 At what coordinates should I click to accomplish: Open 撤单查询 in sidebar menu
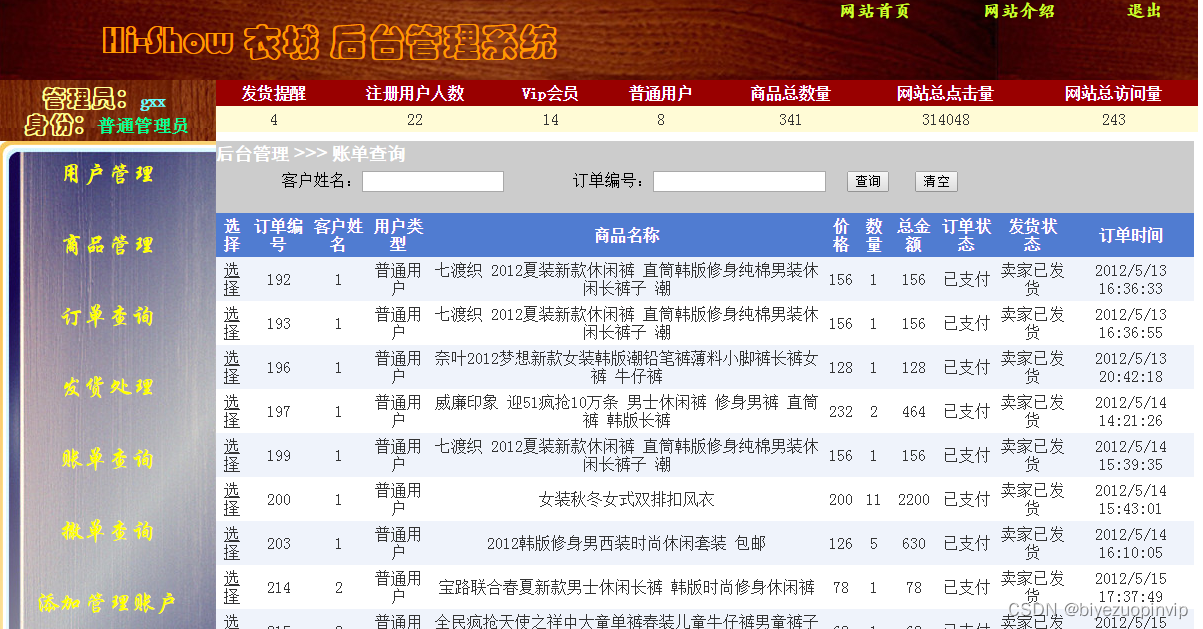pyautogui.click(x=108, y=530)
